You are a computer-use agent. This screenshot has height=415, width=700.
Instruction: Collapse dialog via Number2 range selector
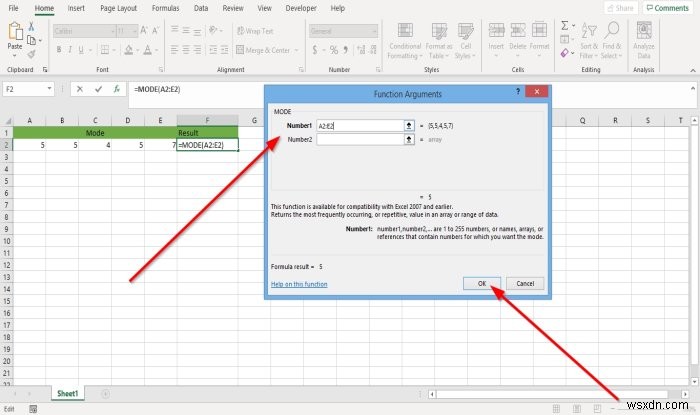[x=408, y=140]
